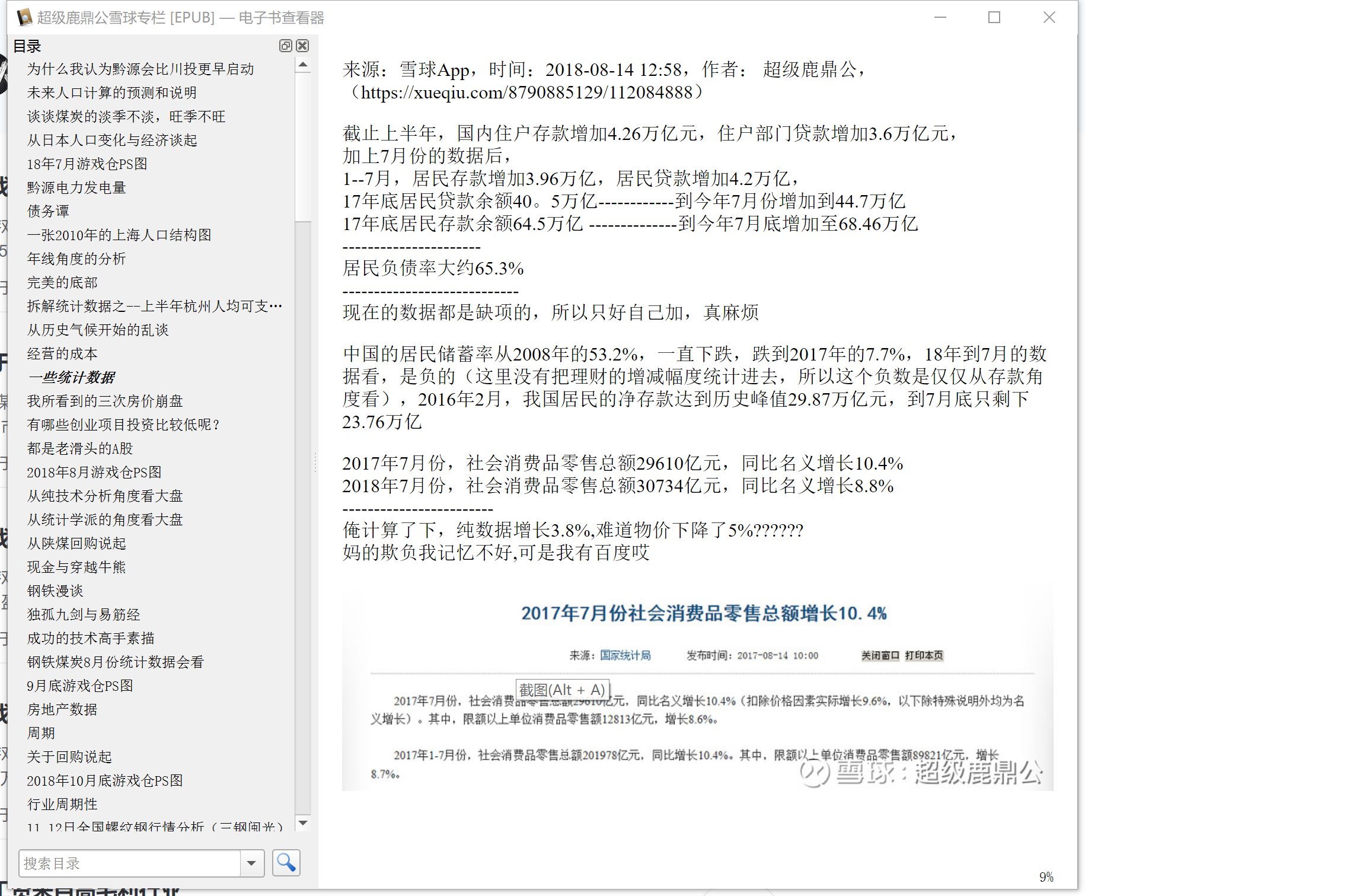Open chapter 房地产数据

(x=62, y=709)
